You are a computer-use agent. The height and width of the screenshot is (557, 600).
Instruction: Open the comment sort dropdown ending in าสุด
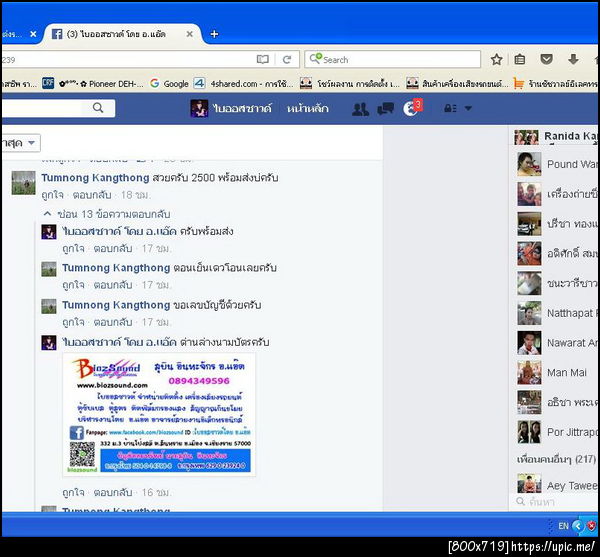click(20, 143)
